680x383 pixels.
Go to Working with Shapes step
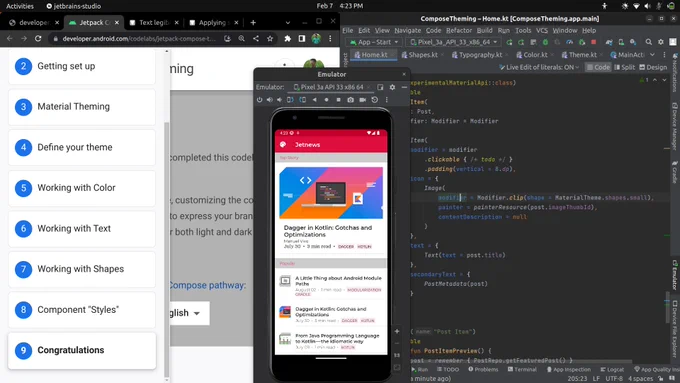point(82,269)
